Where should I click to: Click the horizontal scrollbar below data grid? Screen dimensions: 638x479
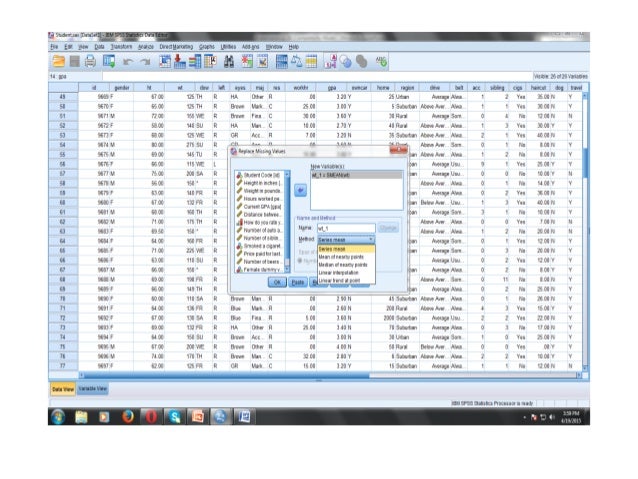pyautogui.click(x=330, y=375)
